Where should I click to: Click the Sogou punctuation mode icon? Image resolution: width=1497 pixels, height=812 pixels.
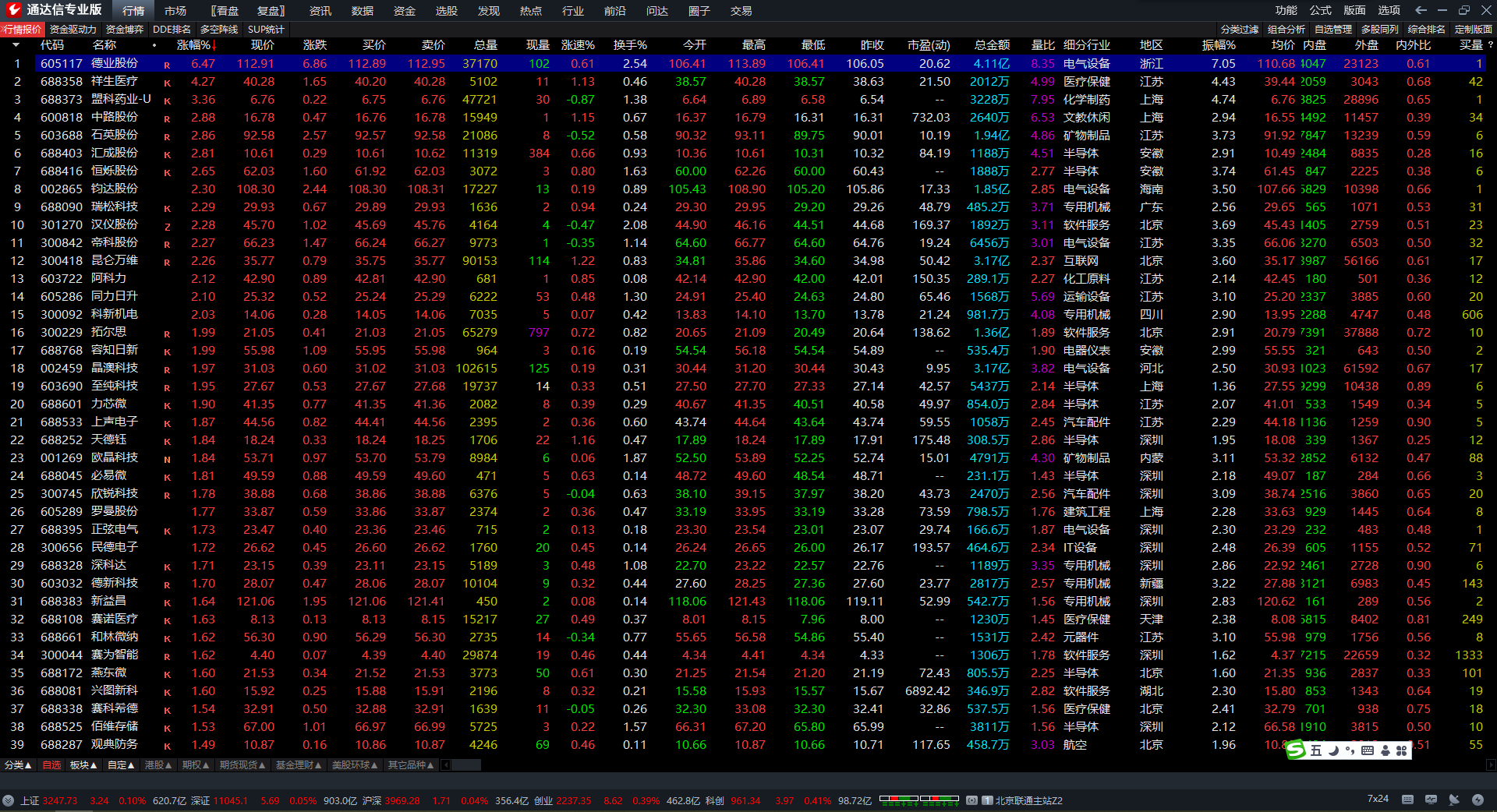tap(1350, 750)
